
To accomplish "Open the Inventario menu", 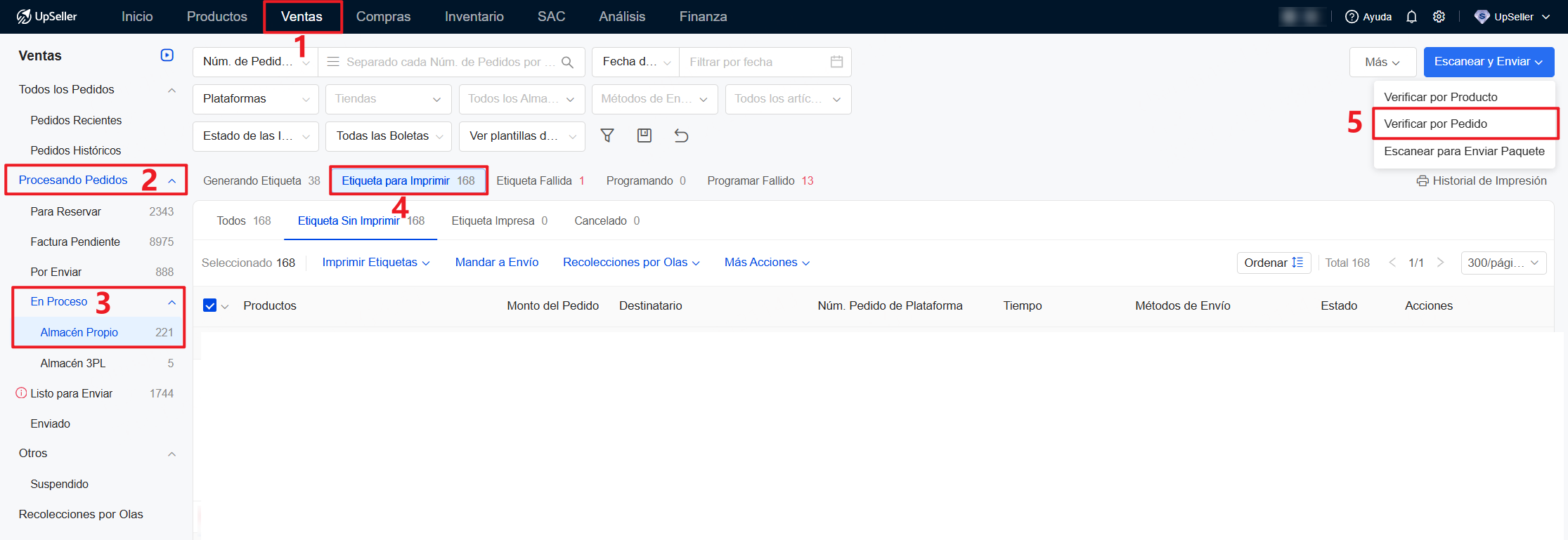I will click(x=474, y=17).
